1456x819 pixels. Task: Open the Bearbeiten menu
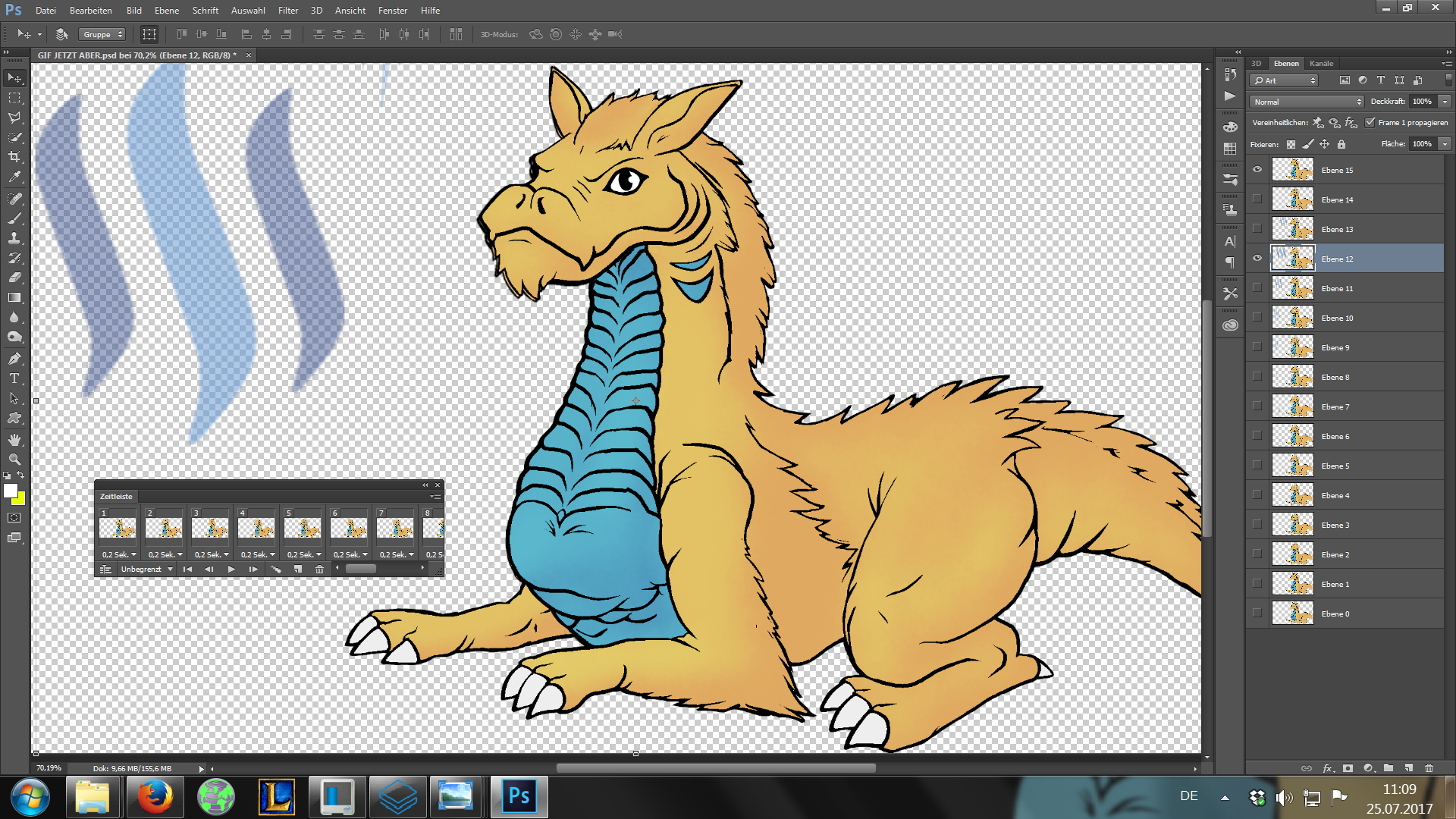tap(91, 11)
